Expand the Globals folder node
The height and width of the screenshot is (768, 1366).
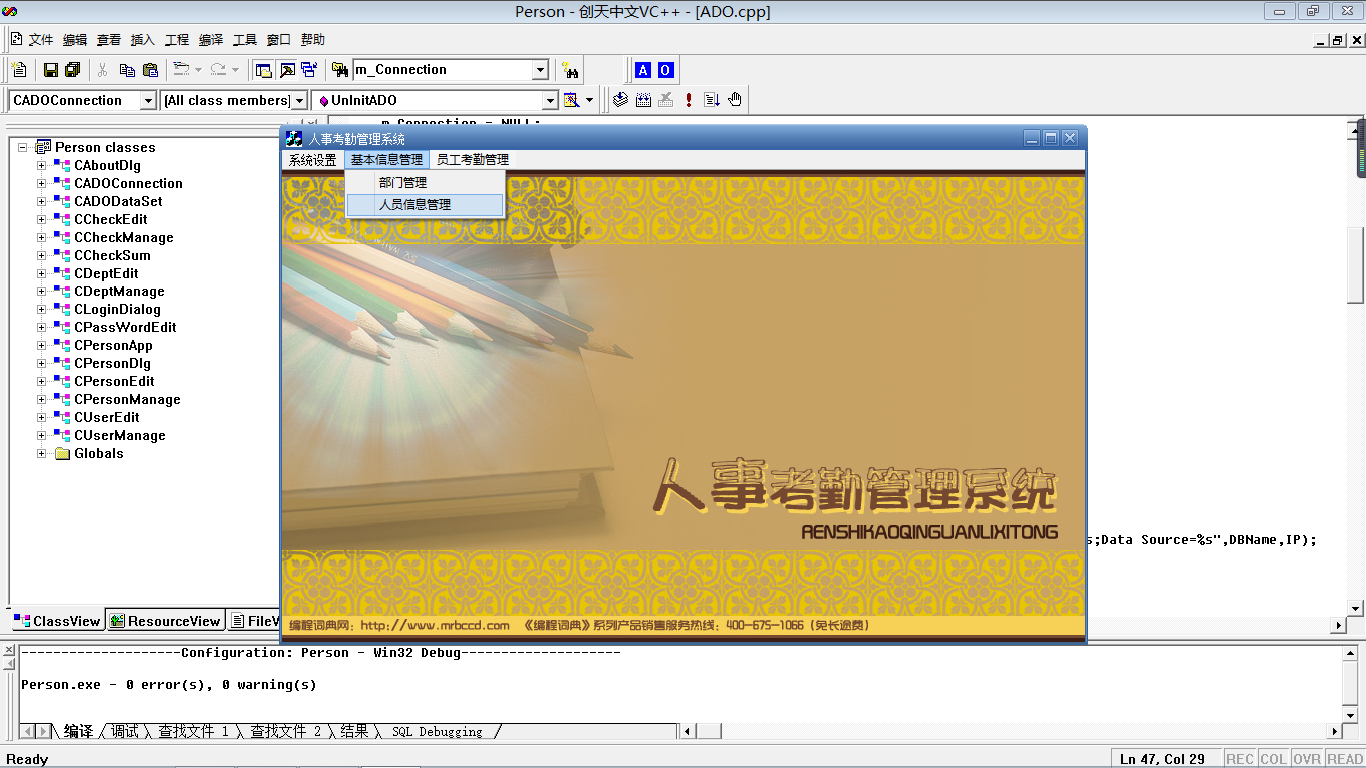tap(42, 453)
